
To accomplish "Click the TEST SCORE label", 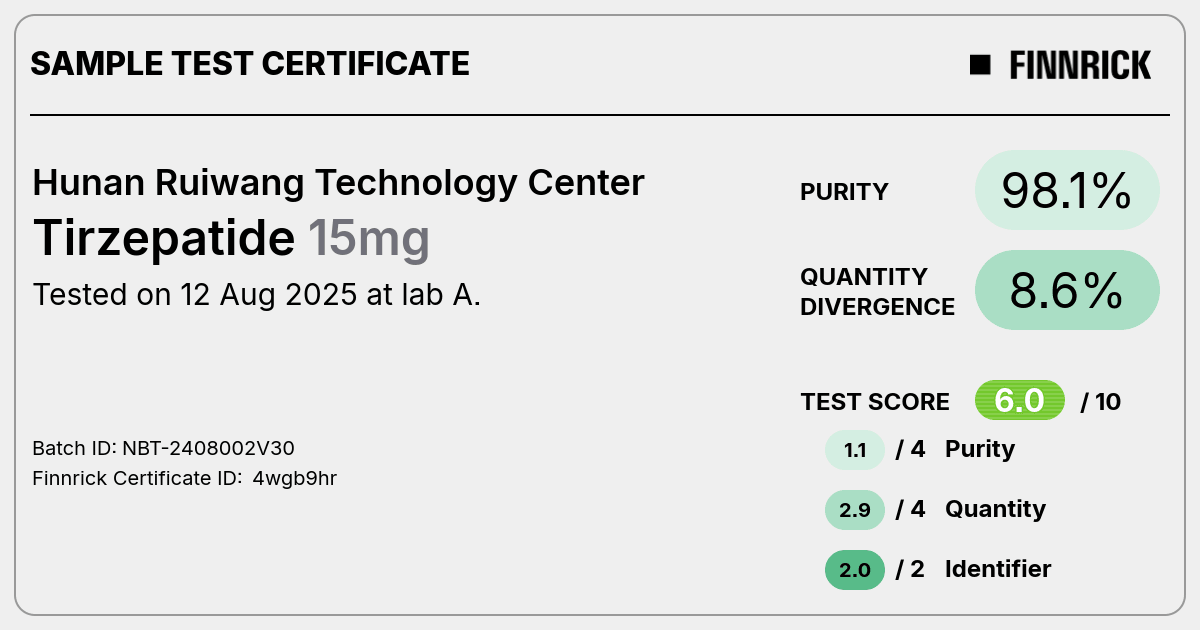I will (x=875, y=402).
